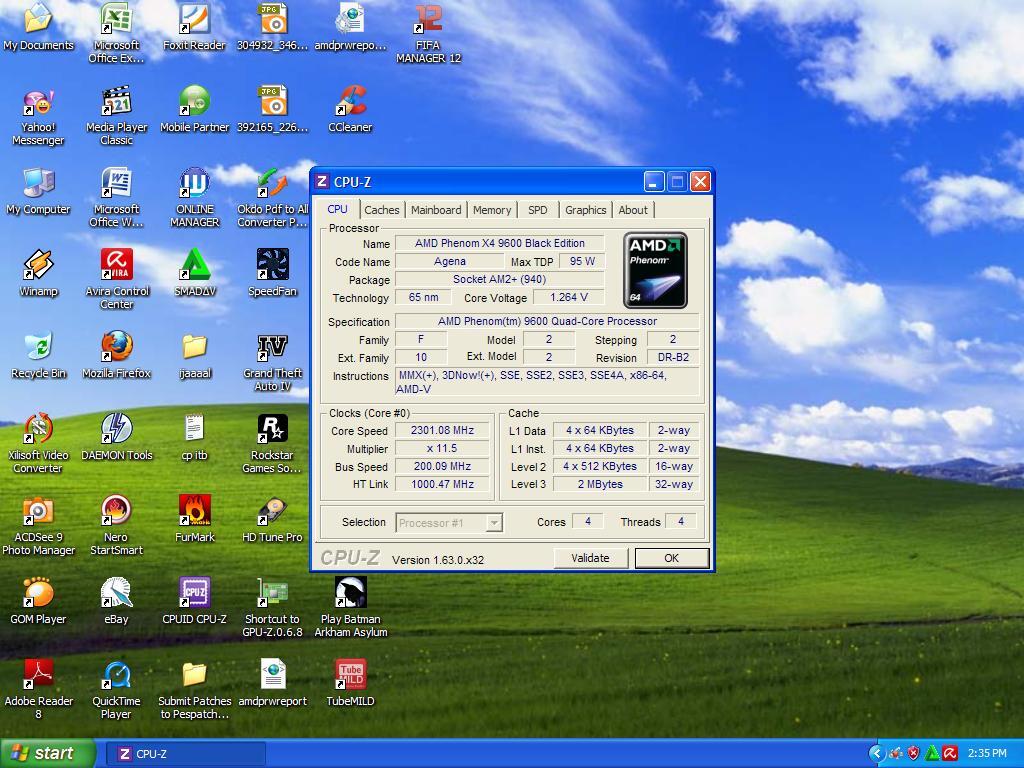The width and height of the screenshot is (1024, 768).
Task: Click the Core Speed value 2301.08 MHz
Action: pyautogui.click(x=442, y=430)
